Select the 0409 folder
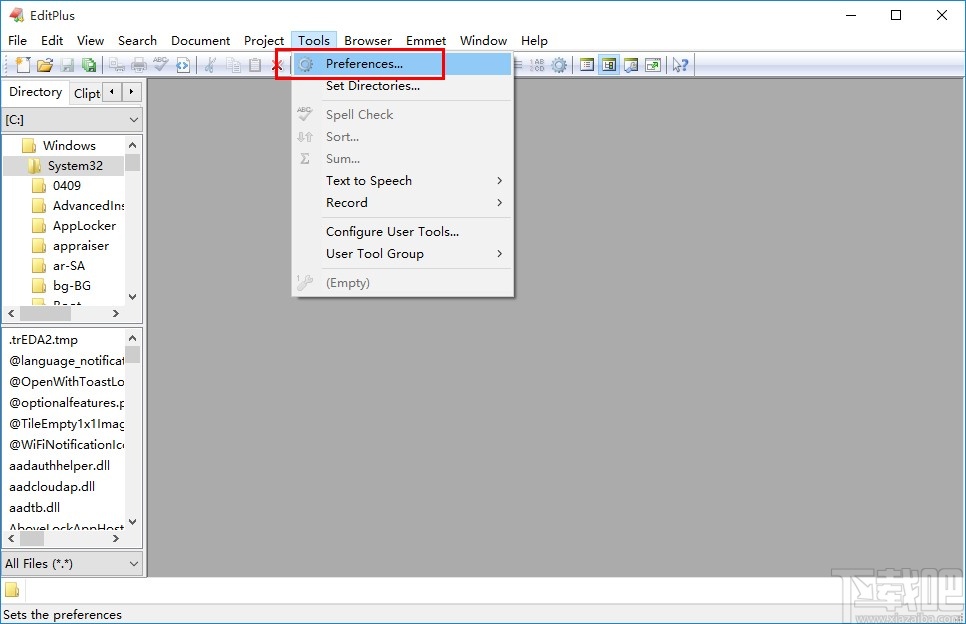The height and width of the screenshot is (624, 966). [x=67, y=186]
